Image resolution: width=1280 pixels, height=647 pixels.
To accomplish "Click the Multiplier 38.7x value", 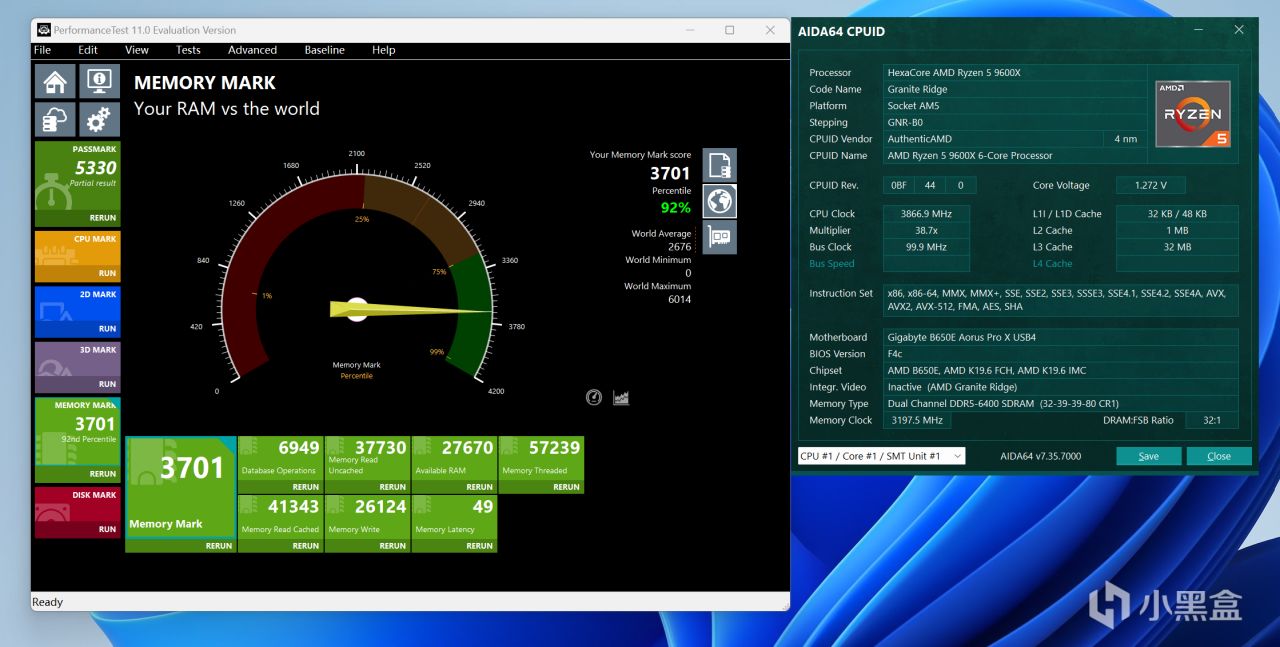I will click(926, 230).
